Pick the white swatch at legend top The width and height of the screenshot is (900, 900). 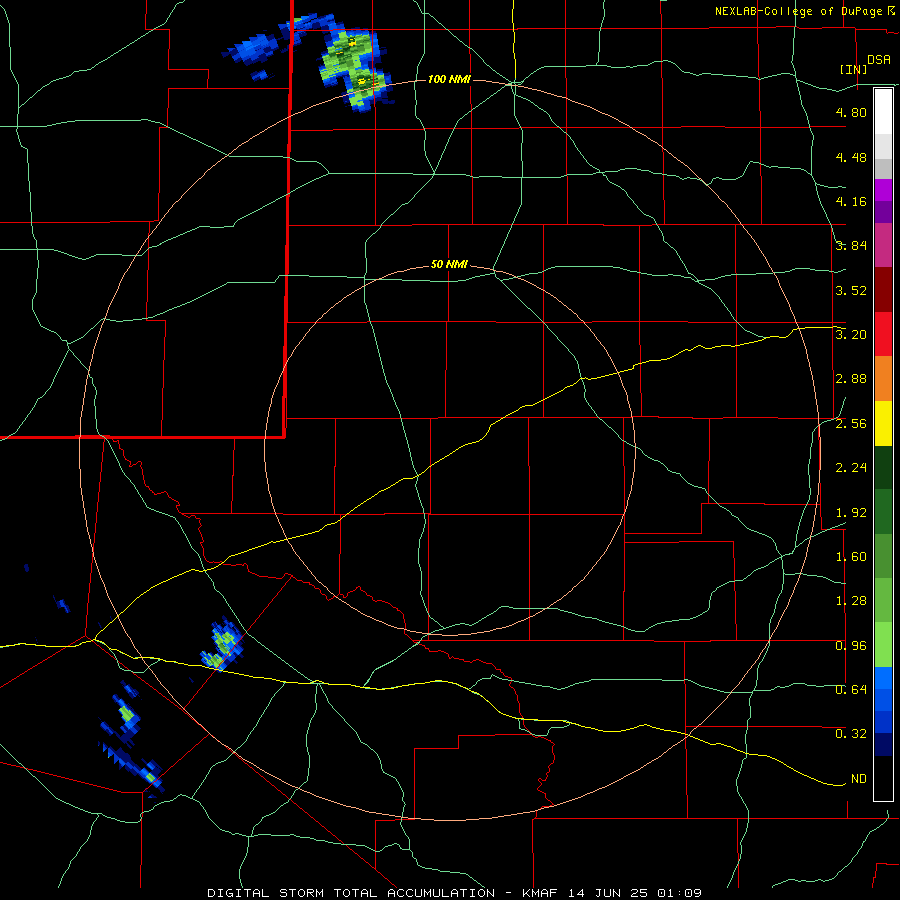[x=883, y=112]
